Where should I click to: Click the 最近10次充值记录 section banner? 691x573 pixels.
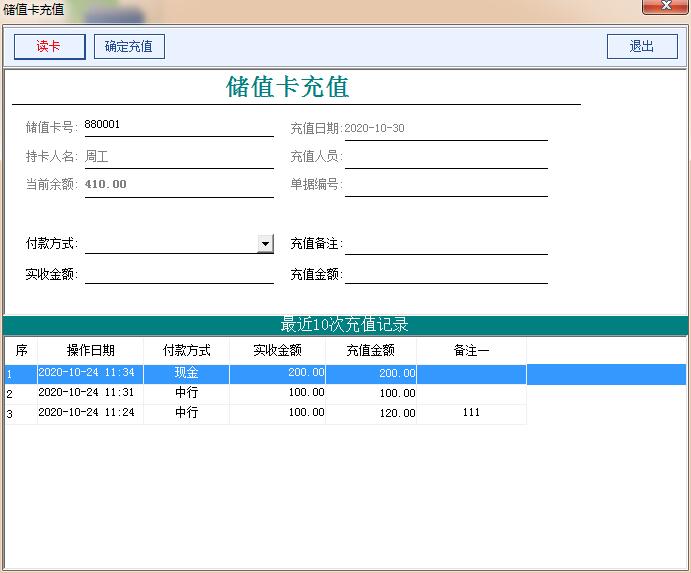click(345, 325)
